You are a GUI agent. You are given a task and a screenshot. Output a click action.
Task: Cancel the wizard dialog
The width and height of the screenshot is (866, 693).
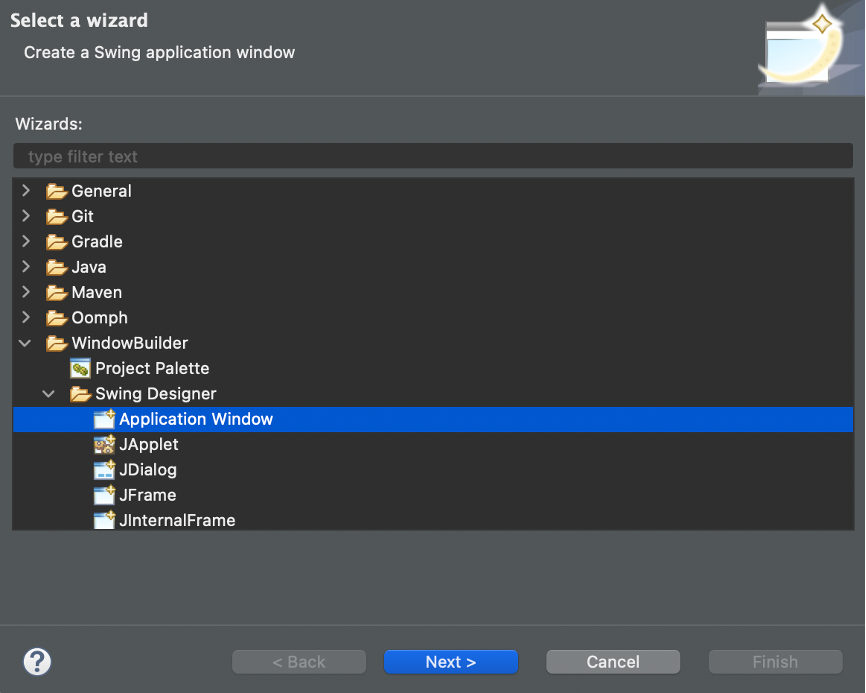613,662
